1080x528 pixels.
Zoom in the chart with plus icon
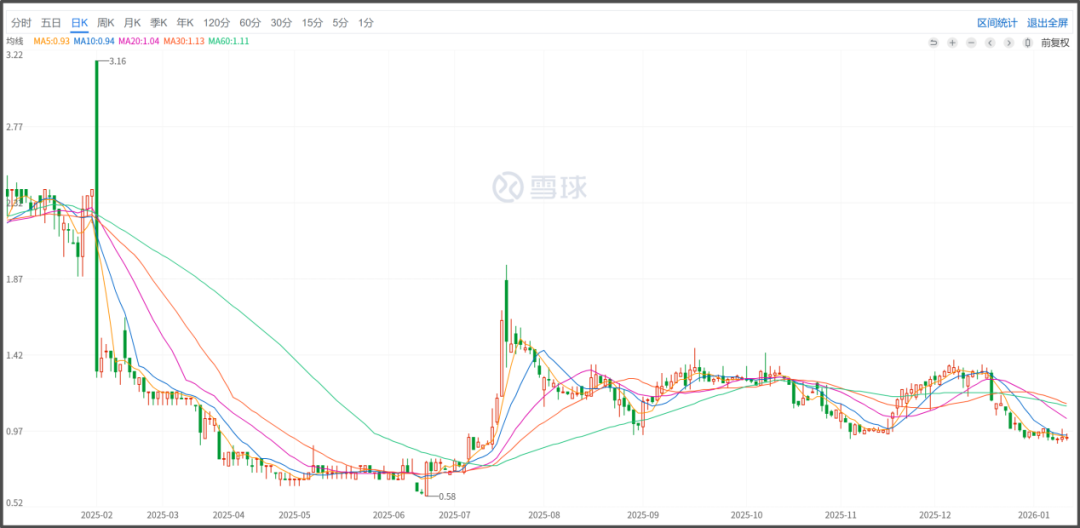click(x=952, y=42)
